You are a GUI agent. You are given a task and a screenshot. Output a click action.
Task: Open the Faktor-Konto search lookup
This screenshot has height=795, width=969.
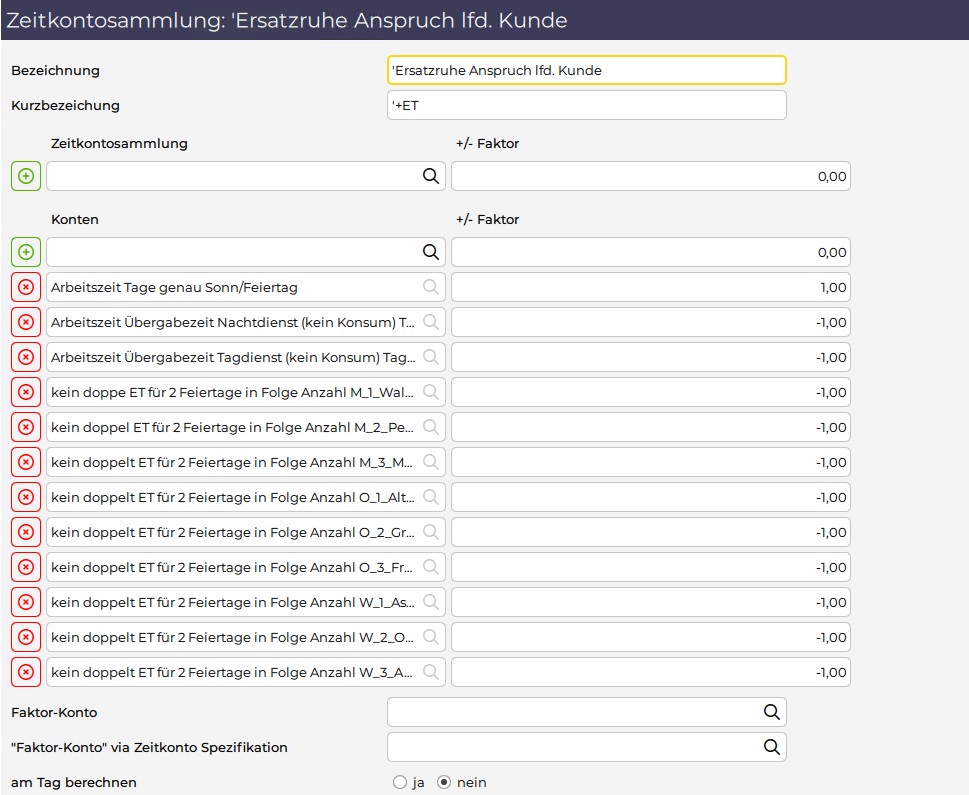(x=771, y=712)
